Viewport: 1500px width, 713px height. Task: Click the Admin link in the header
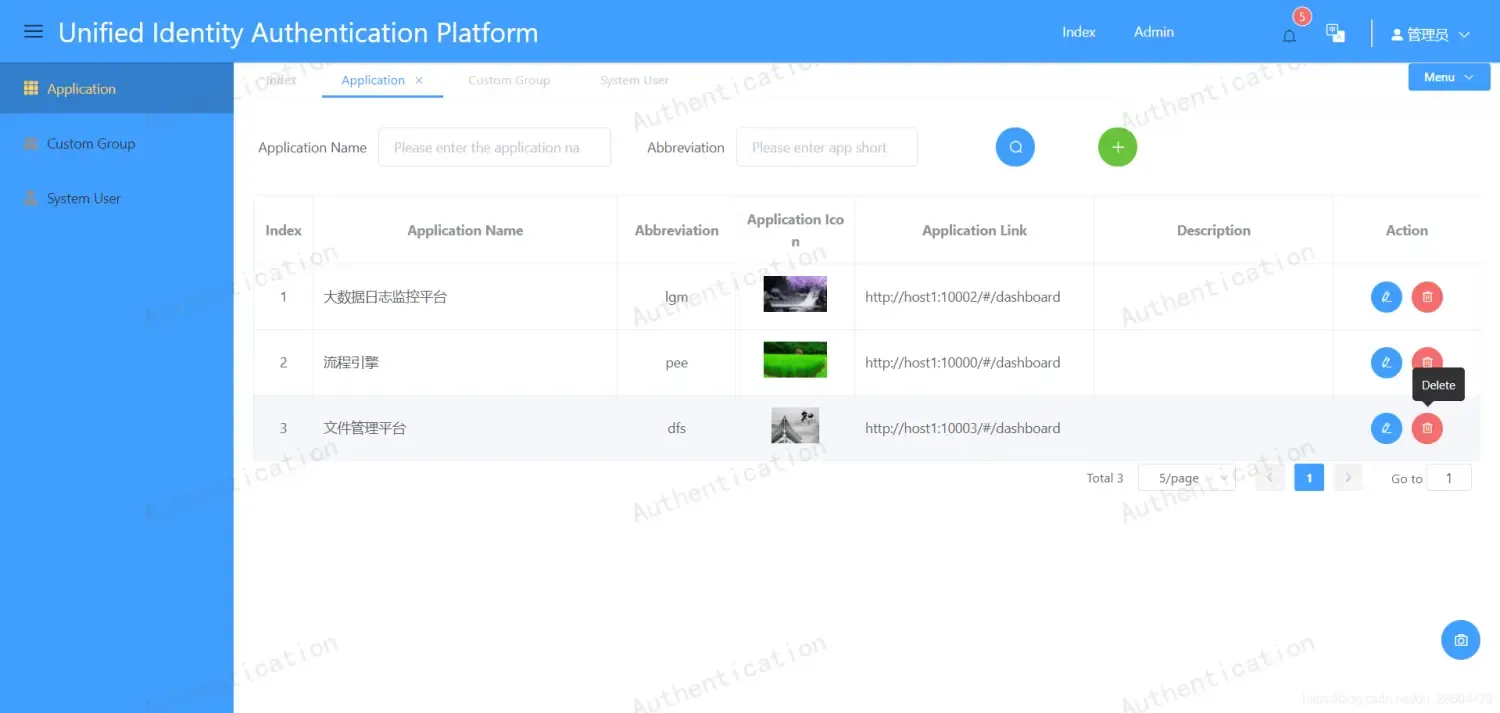[1153, 32]
